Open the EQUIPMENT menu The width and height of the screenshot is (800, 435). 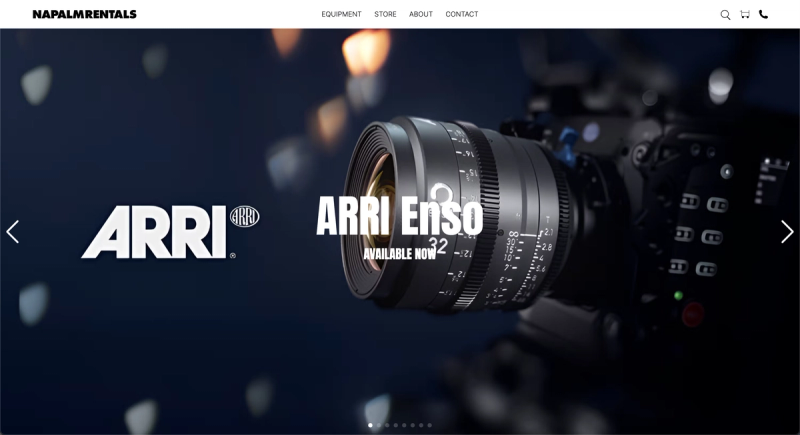pyautogui.click(x=341, y=14)
